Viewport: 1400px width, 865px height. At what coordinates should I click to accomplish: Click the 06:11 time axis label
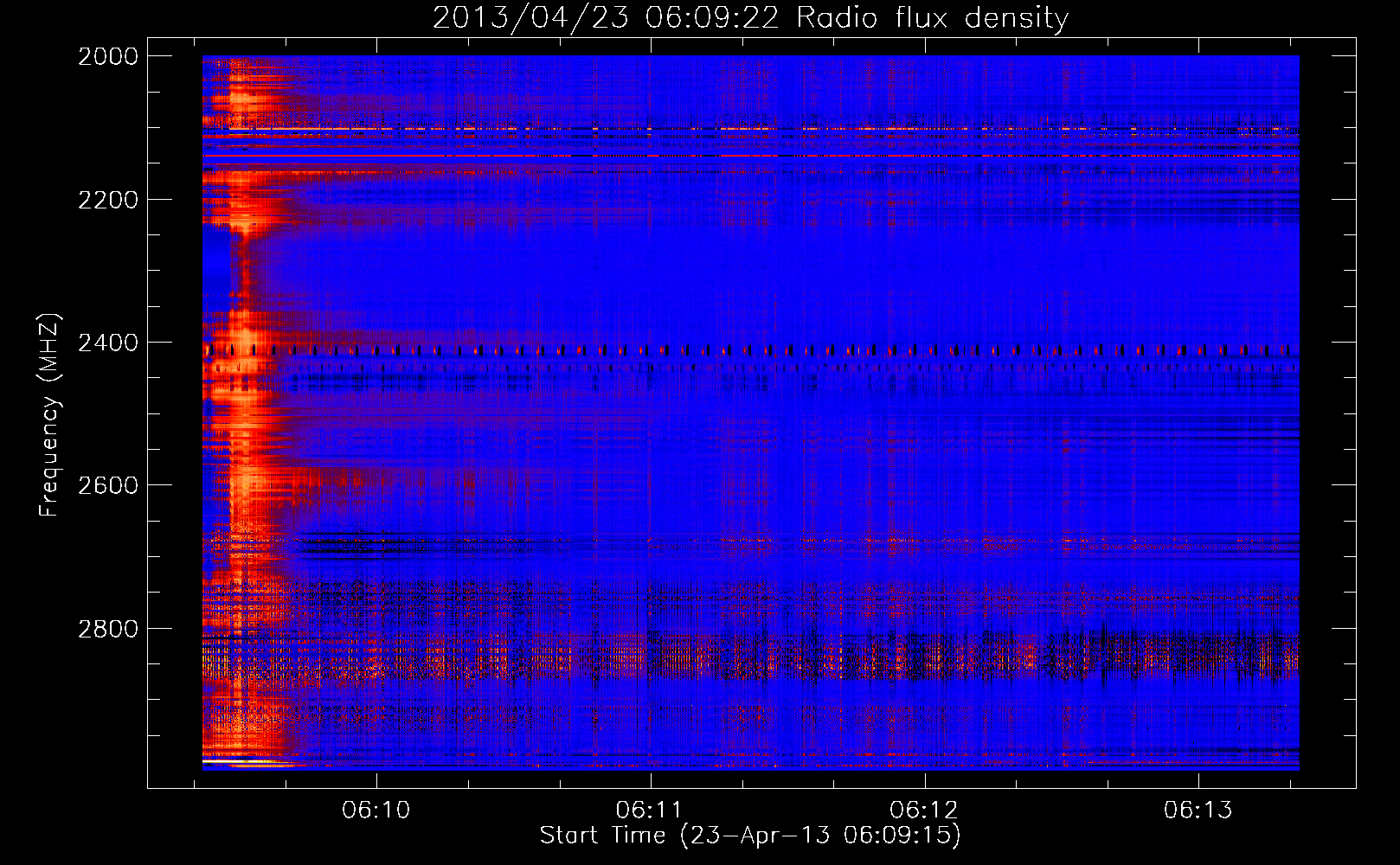click(650, 811)
